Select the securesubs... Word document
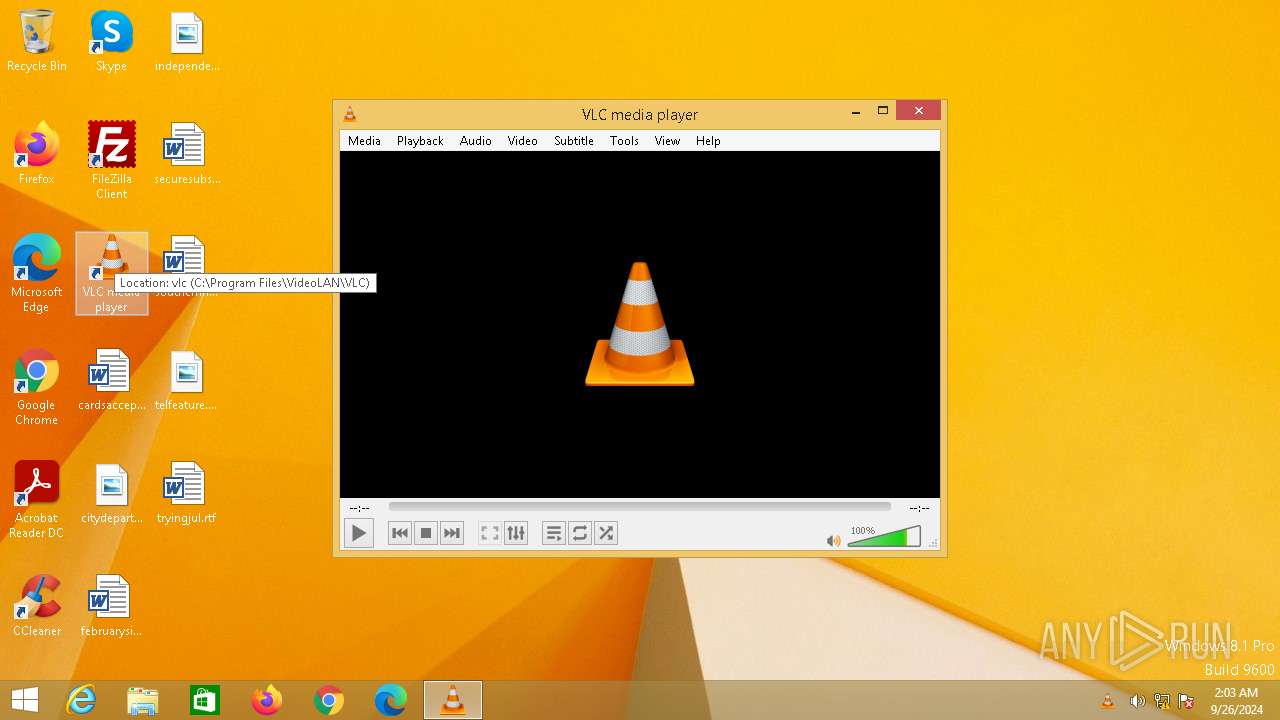1280x720 pixels. (x=187, y=154)
